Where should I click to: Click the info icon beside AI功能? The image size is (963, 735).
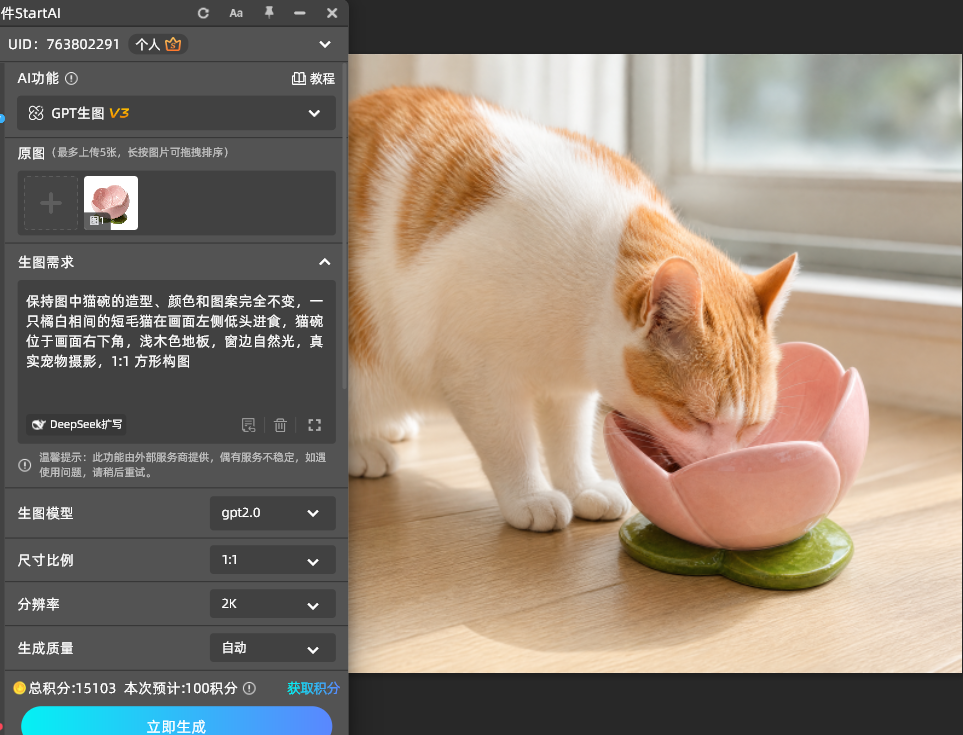(71, 79)
